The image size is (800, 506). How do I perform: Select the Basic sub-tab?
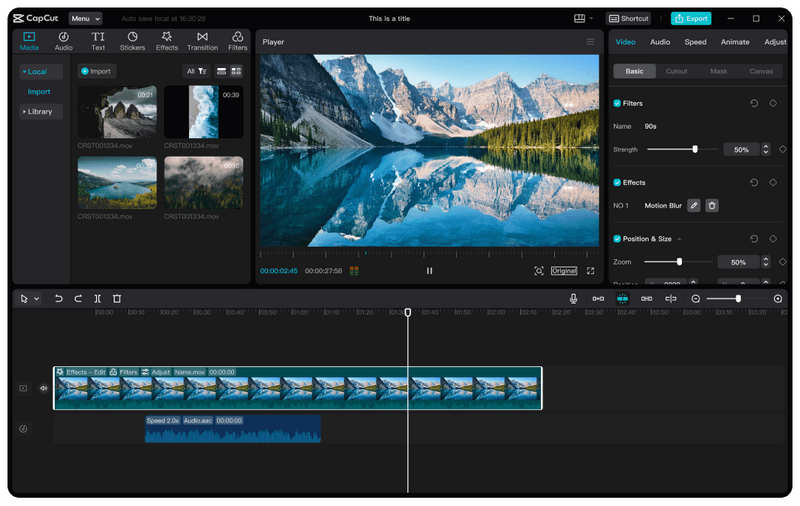point(634,71)
